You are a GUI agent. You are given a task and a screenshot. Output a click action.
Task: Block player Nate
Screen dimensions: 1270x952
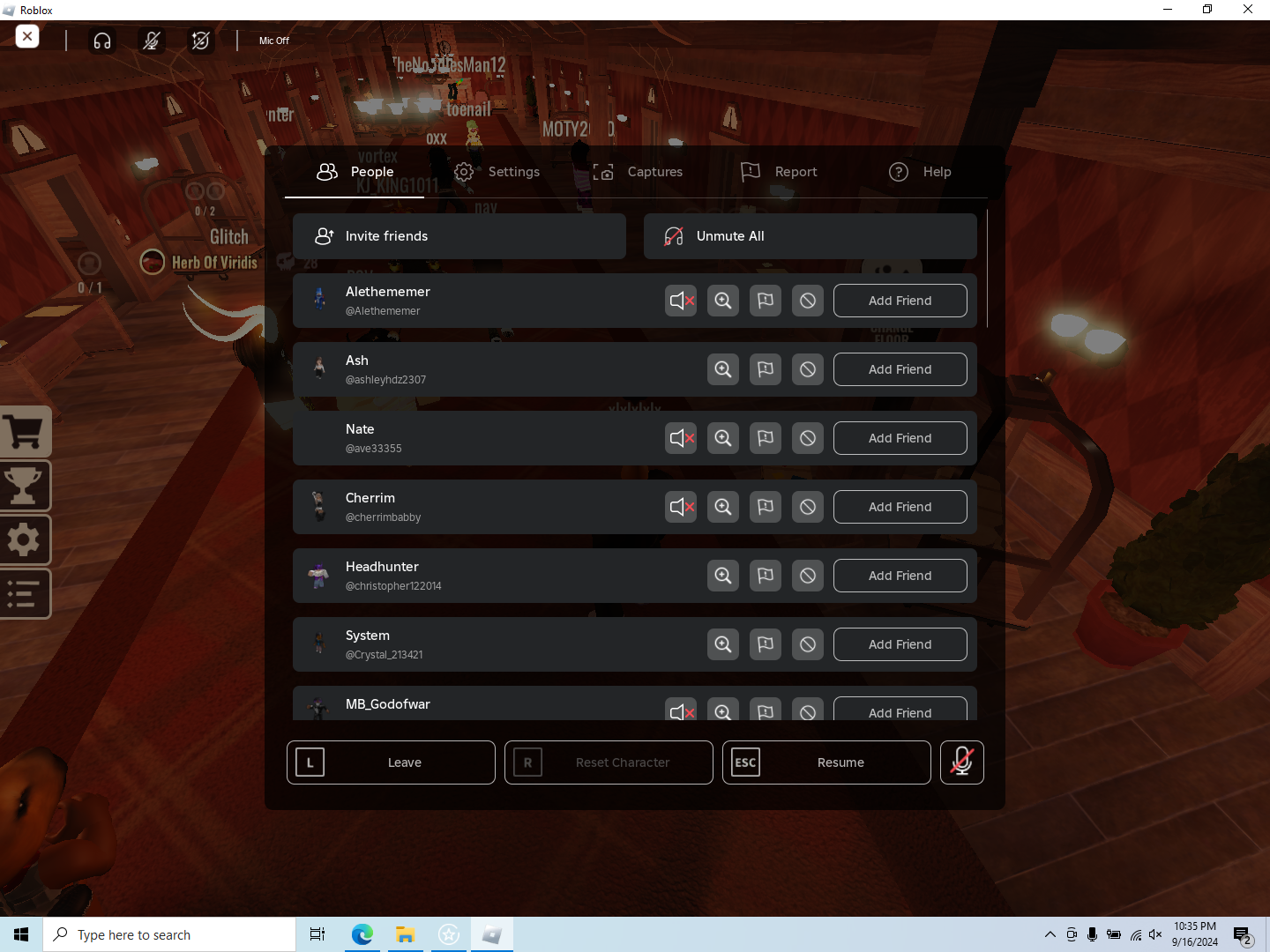[808, 438]
